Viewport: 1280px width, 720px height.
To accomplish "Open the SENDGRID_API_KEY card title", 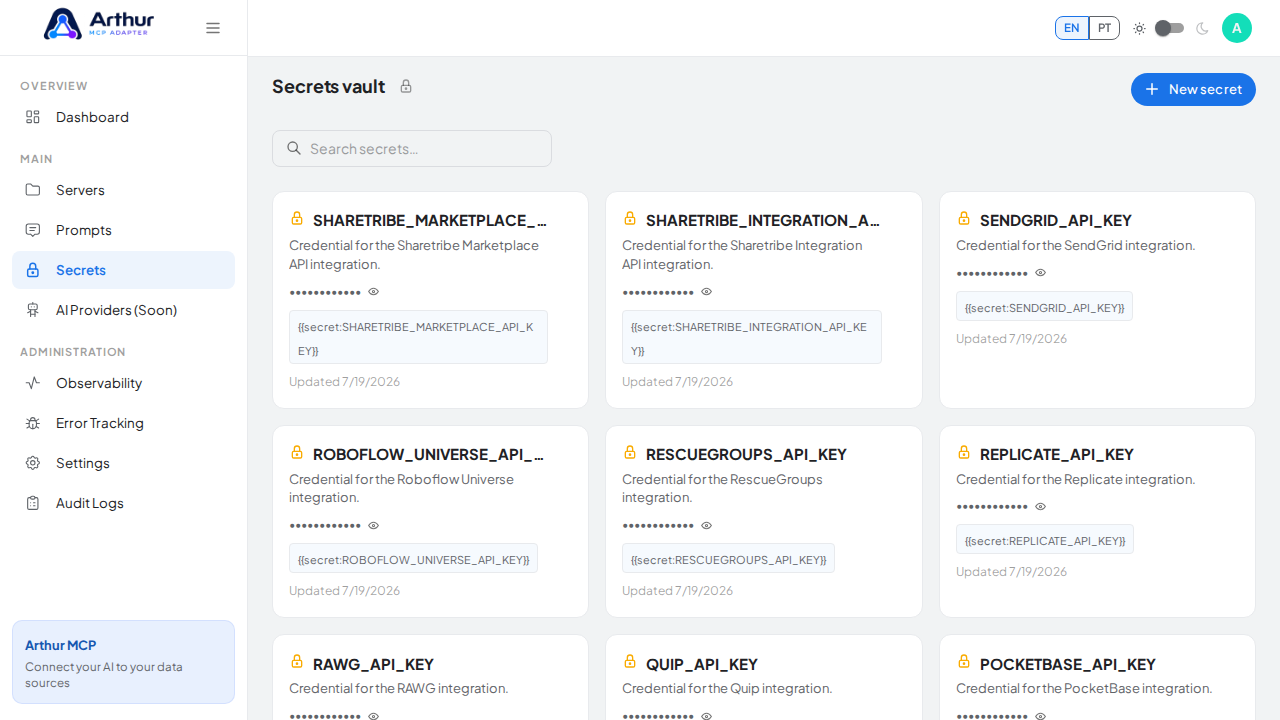I will click(1055, 220).
